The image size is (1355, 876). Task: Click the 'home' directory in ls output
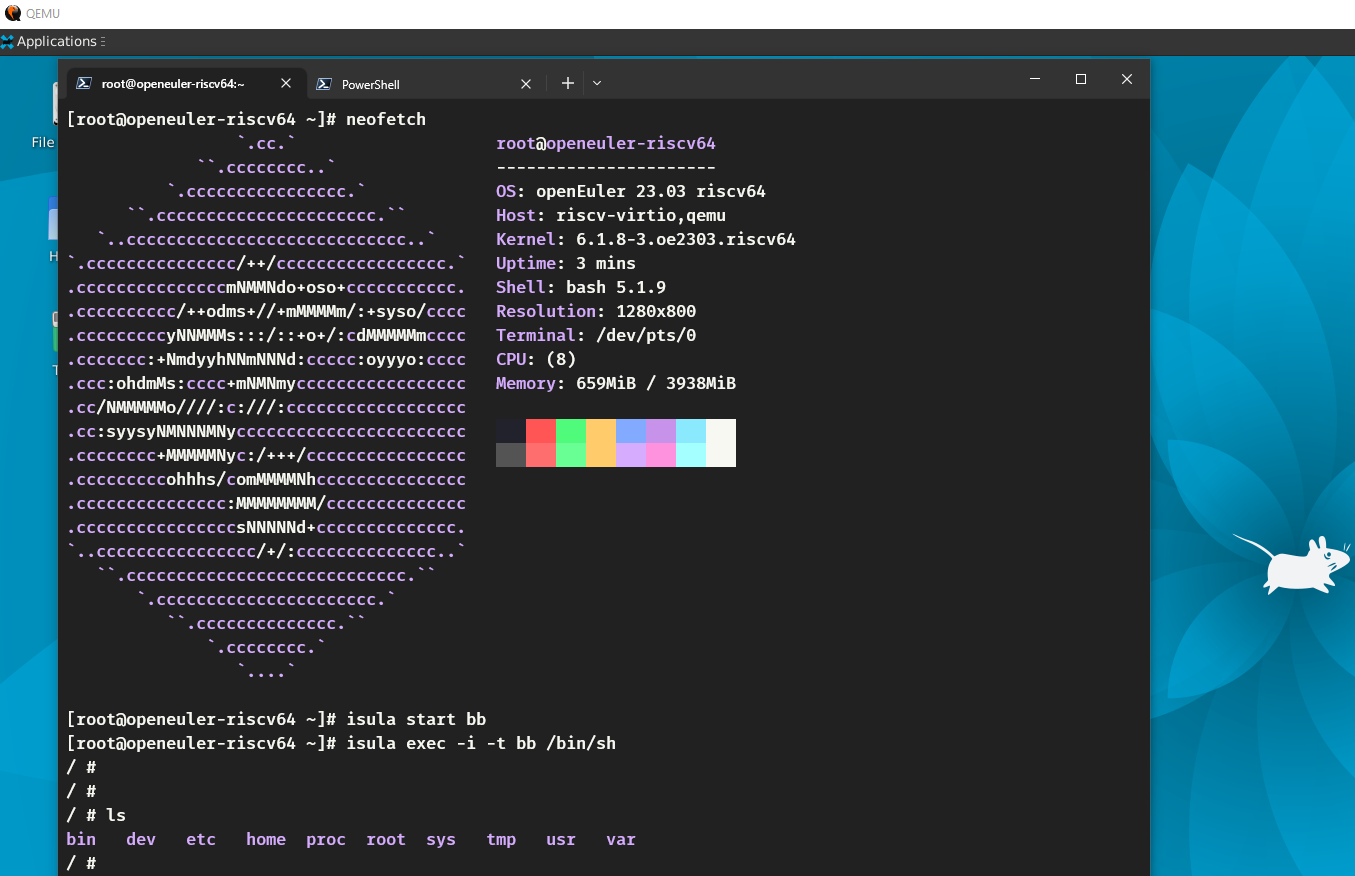(x=266, y=839)
